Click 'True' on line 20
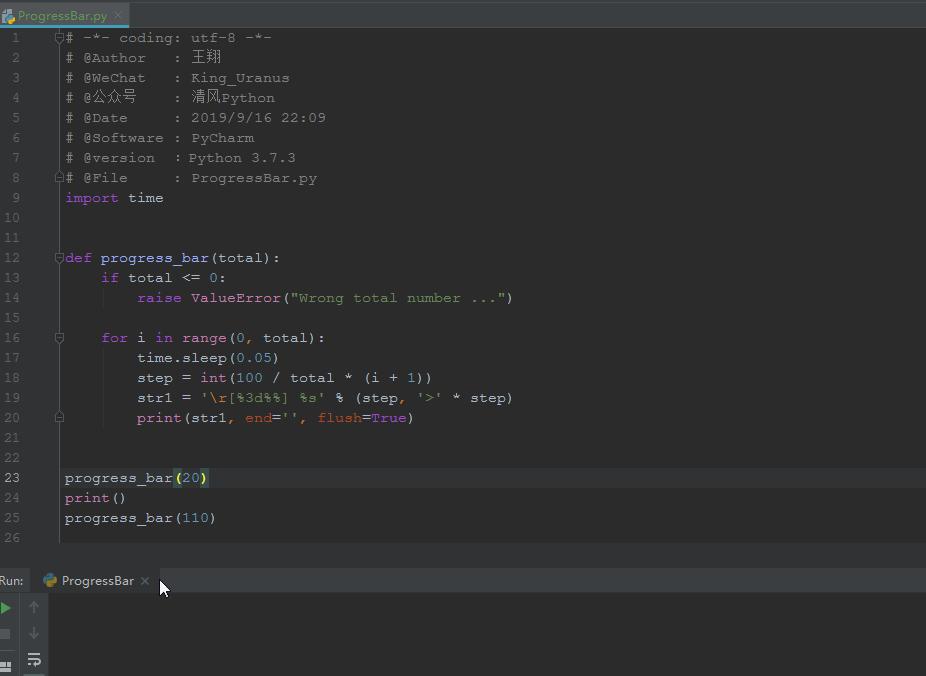Viewport: 926px width, 676px height. click(389, 418)
